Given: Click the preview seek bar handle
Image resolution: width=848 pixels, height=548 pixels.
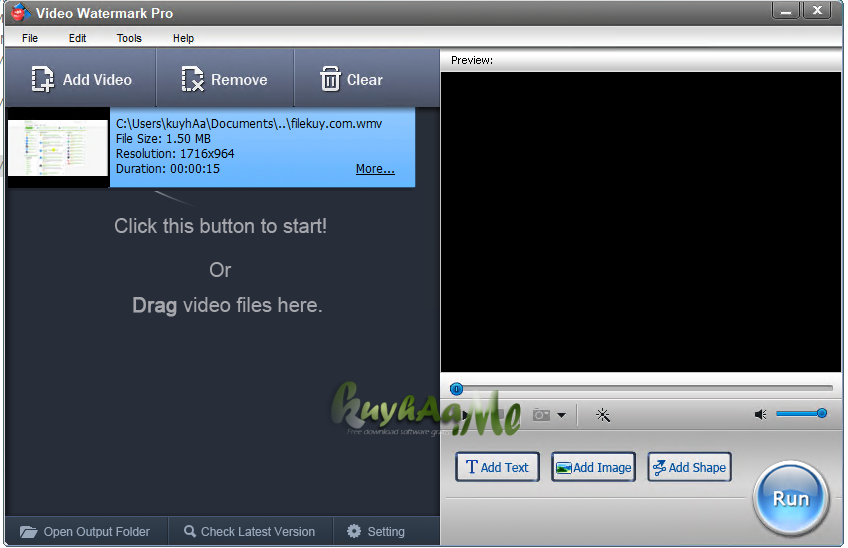Looking at the screenshot, I should (x=456, y=389).
